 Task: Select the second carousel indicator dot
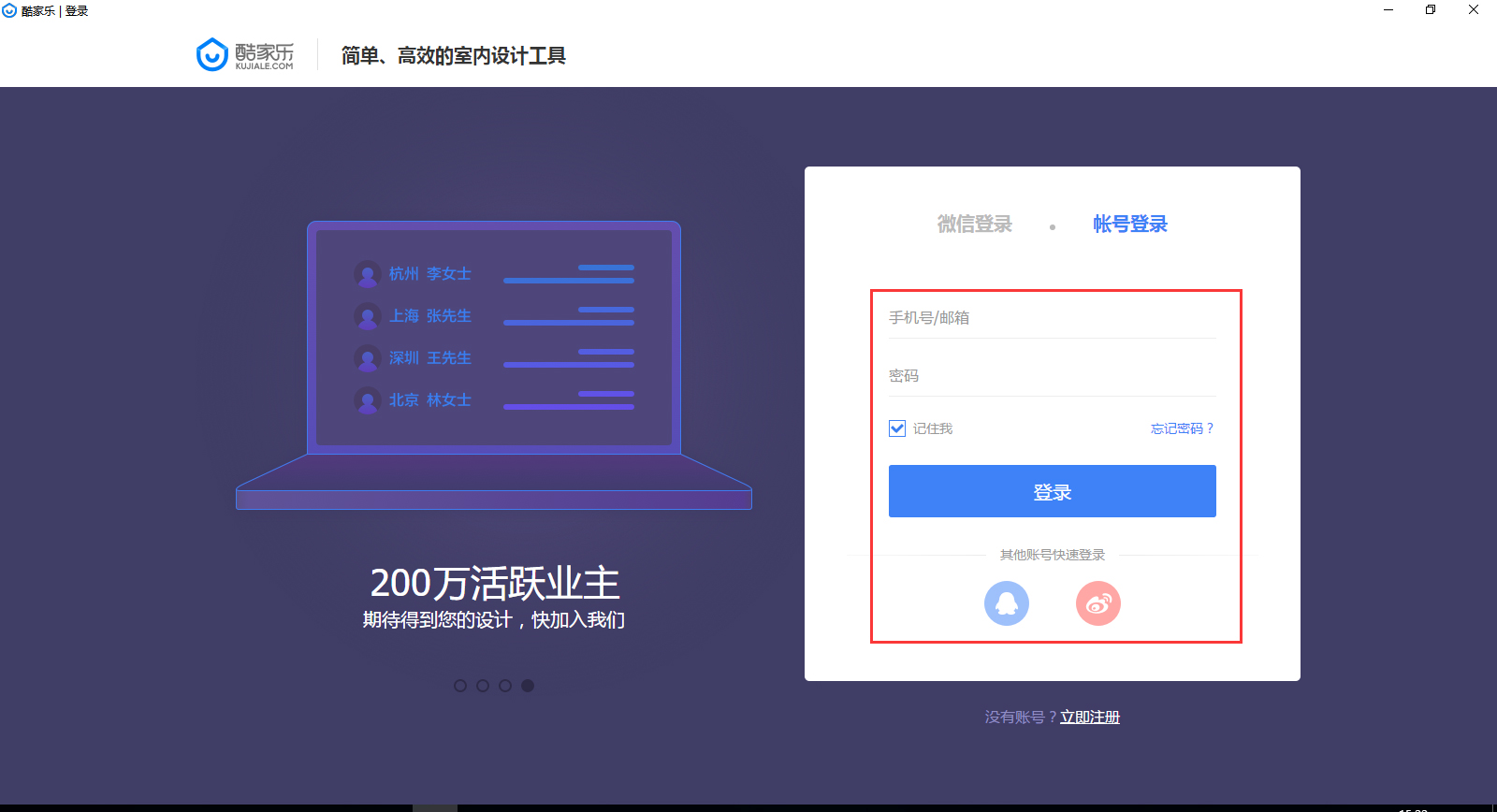click(483, 686)
